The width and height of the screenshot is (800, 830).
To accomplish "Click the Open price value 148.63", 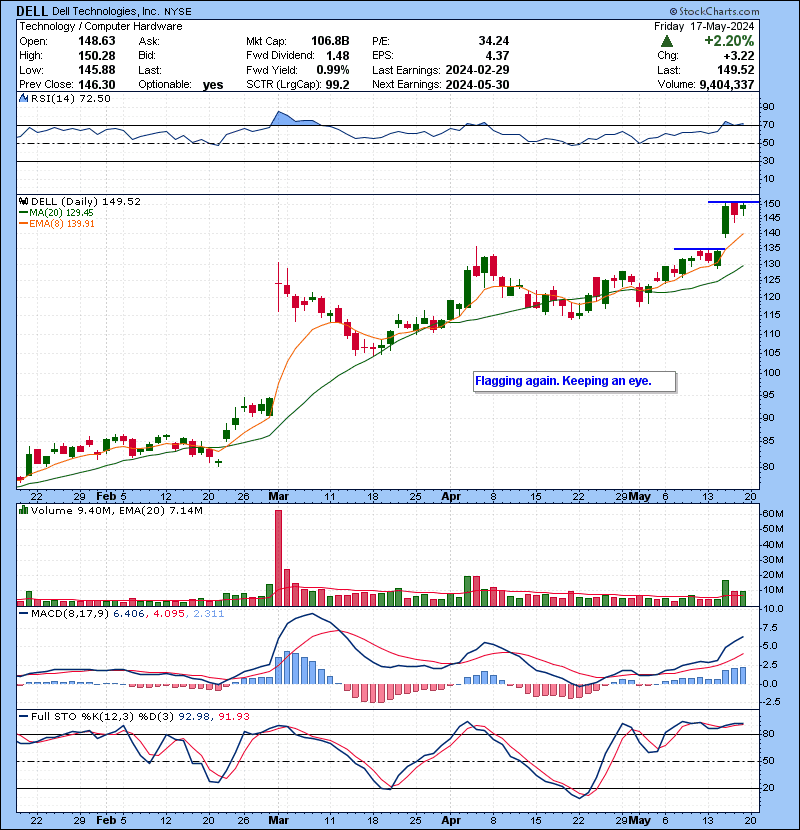I will pyautogui.click(x=97, y=41).
